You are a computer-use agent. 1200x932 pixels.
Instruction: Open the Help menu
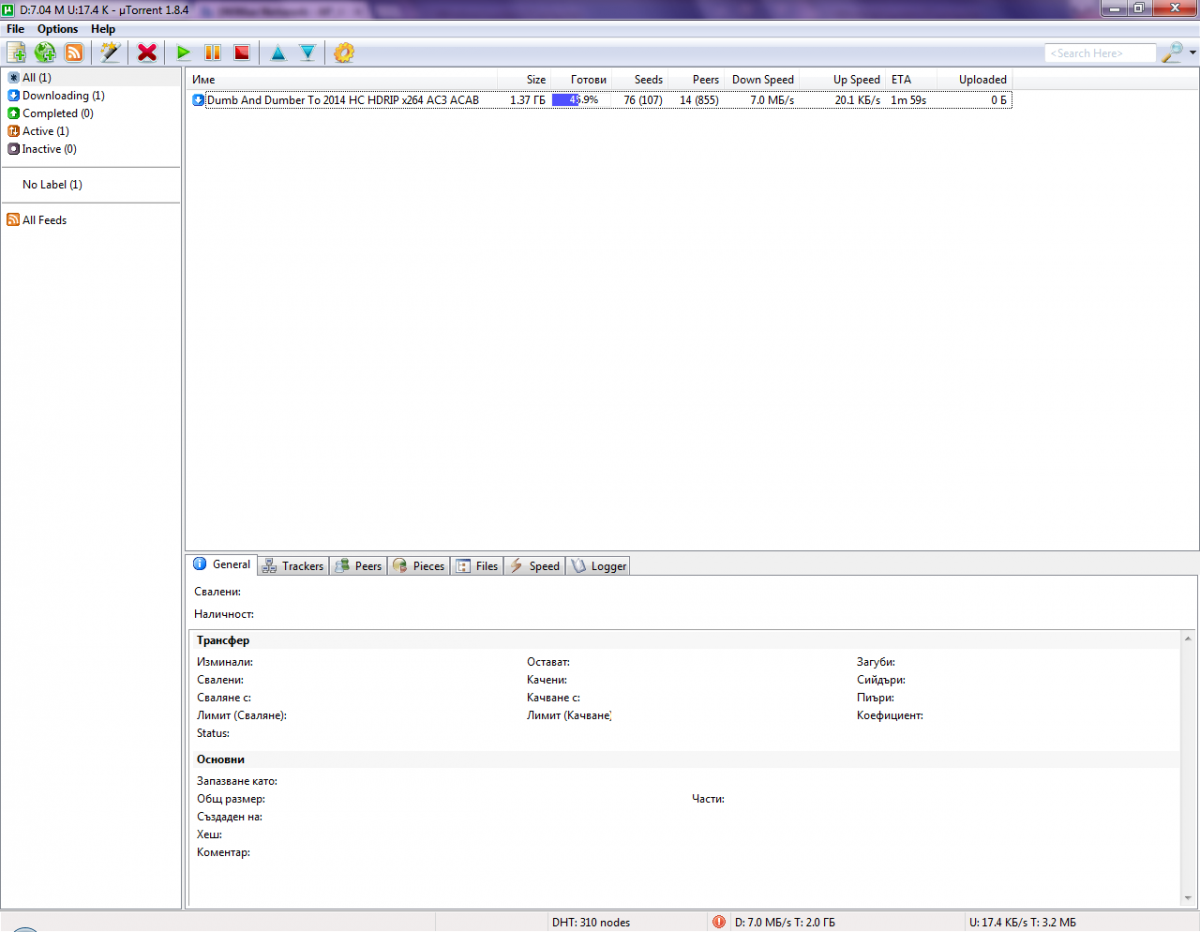click(103, 29)
